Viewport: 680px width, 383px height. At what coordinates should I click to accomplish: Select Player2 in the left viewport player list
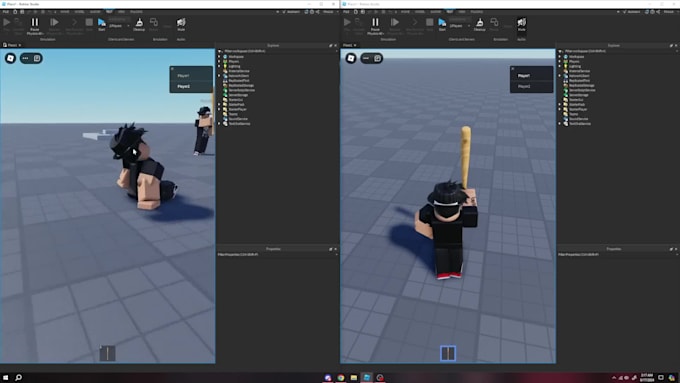pyautogui.click(x=183, y=86)
